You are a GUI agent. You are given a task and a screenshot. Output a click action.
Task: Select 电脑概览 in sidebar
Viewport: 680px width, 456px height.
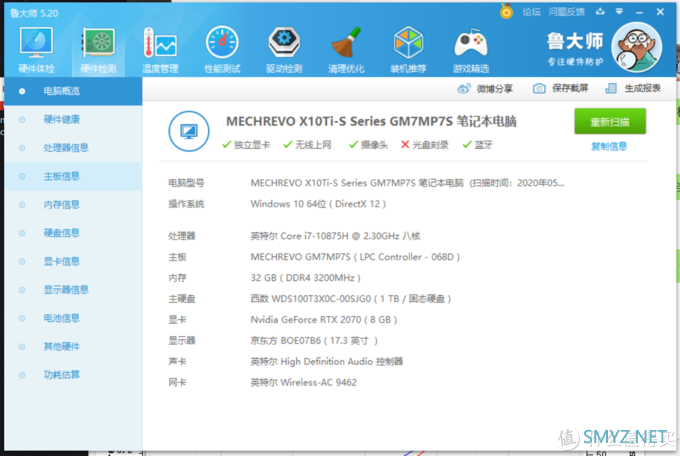73,91
